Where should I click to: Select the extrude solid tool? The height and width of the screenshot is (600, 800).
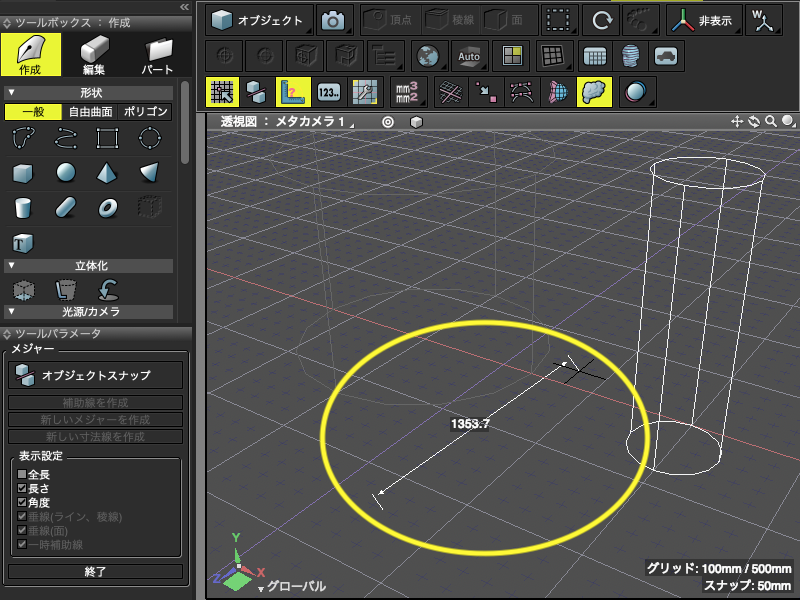pyautogui.click(x=23, y=290)
